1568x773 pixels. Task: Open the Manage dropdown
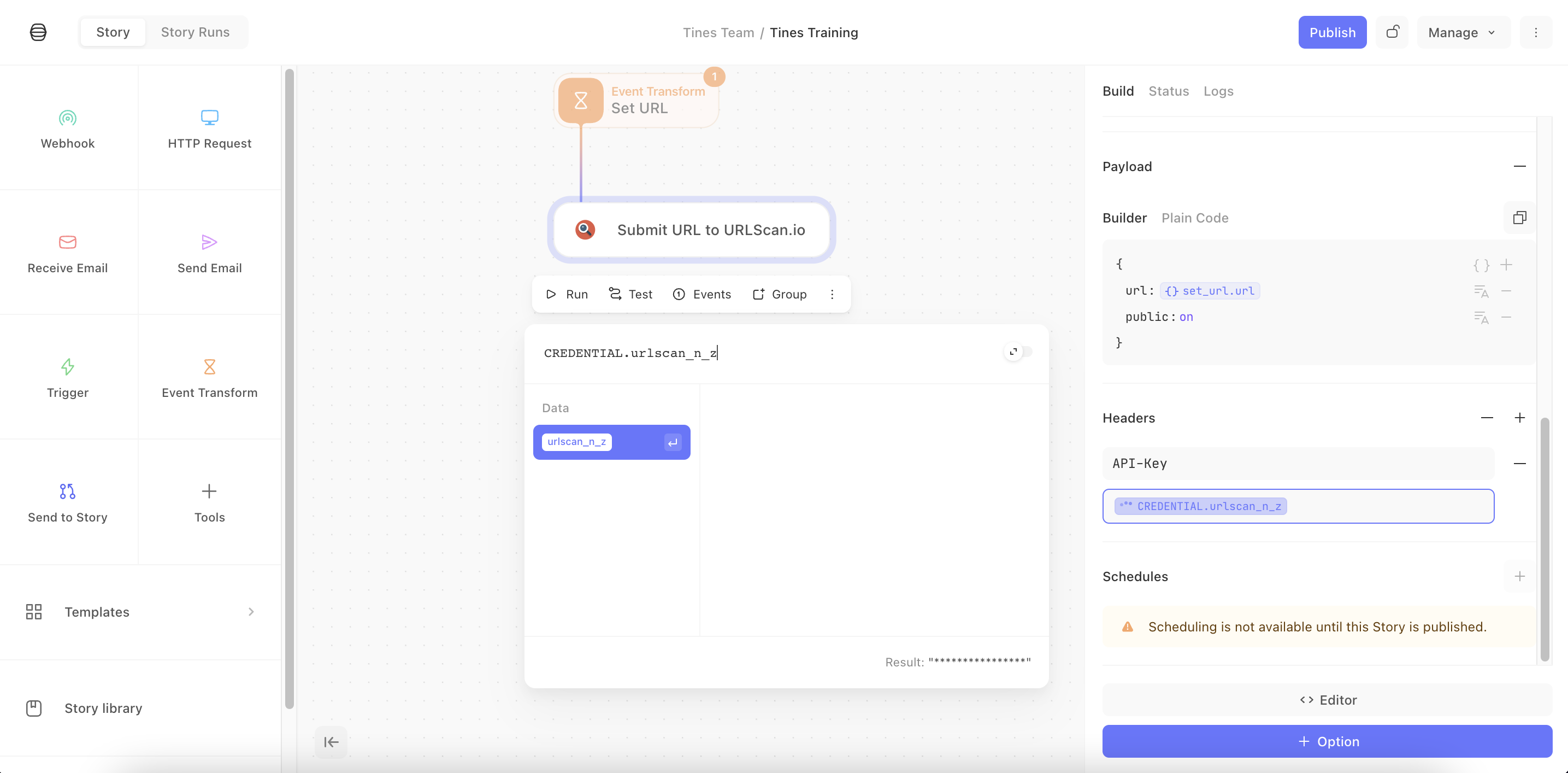click(1463, 32)
